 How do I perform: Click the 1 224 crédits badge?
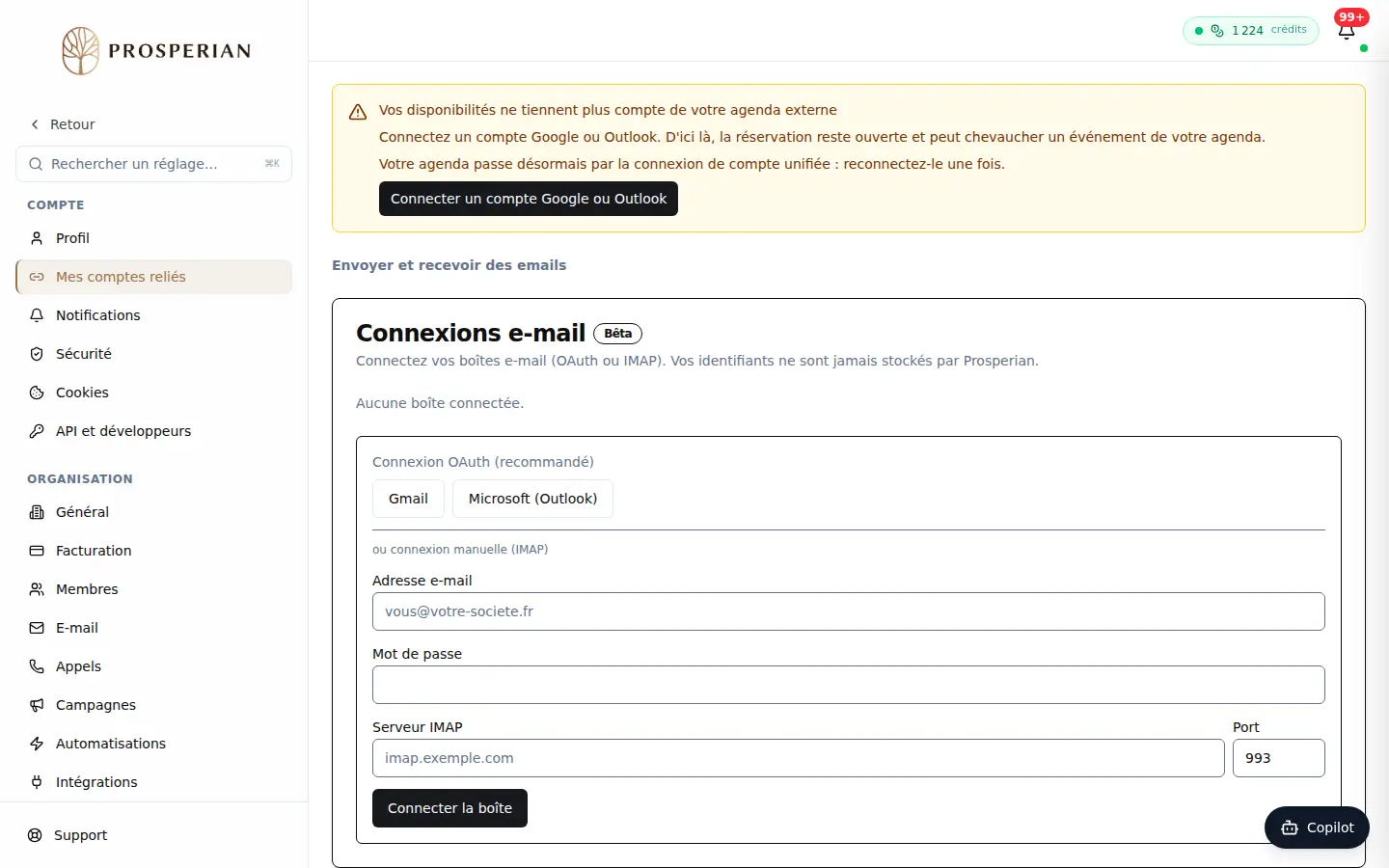tap(1250, 30)
